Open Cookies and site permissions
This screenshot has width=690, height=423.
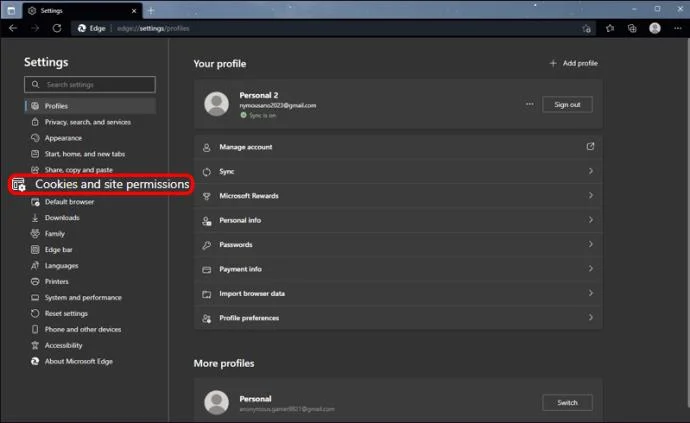click(x=101, y=184)
